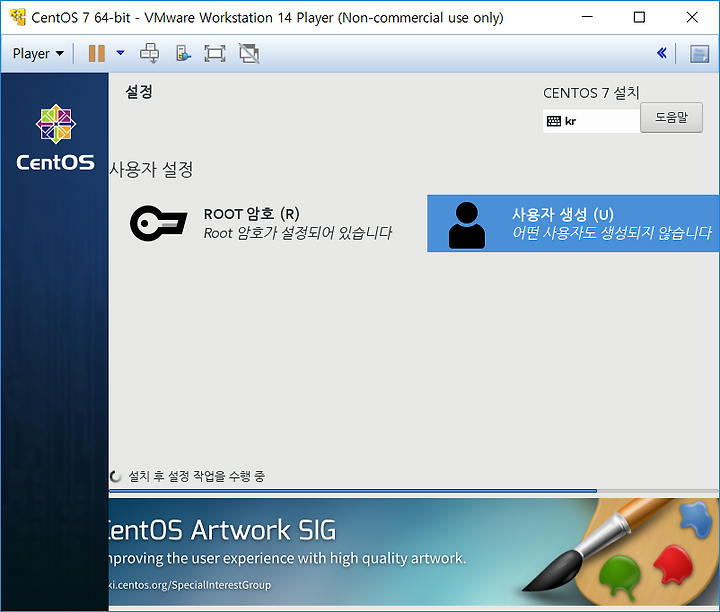Image resolution: width=720 pixels, height=612 pixels.
Task: Open 사용자 생성 (U) spoke
Action: 573,224
